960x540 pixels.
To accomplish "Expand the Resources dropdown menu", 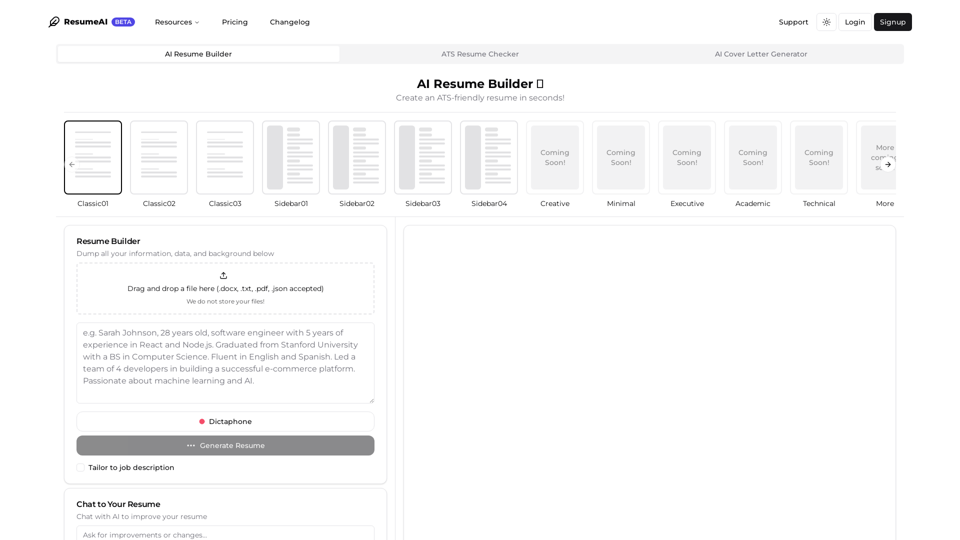I will (177, 22).
